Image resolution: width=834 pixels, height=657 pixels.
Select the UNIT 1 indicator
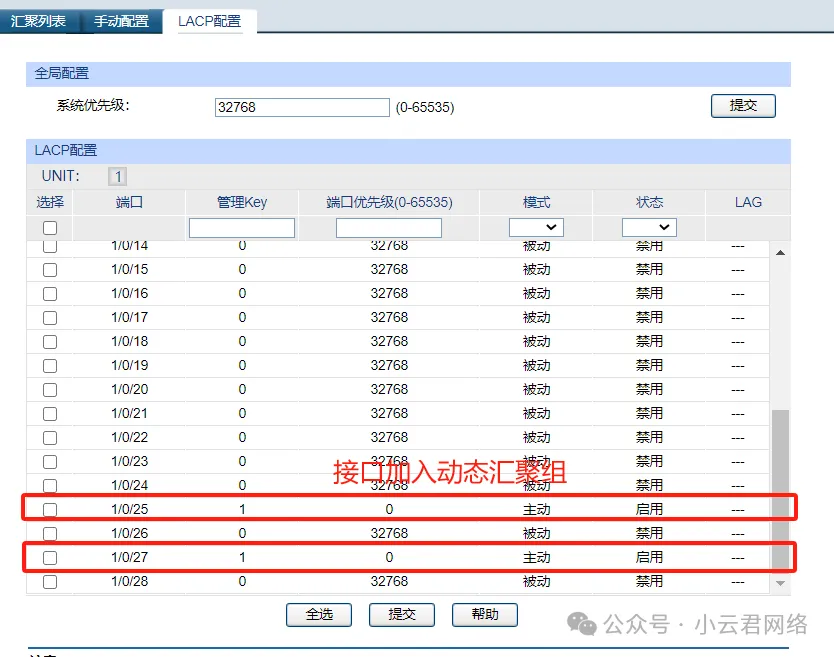tap(118, 176)
